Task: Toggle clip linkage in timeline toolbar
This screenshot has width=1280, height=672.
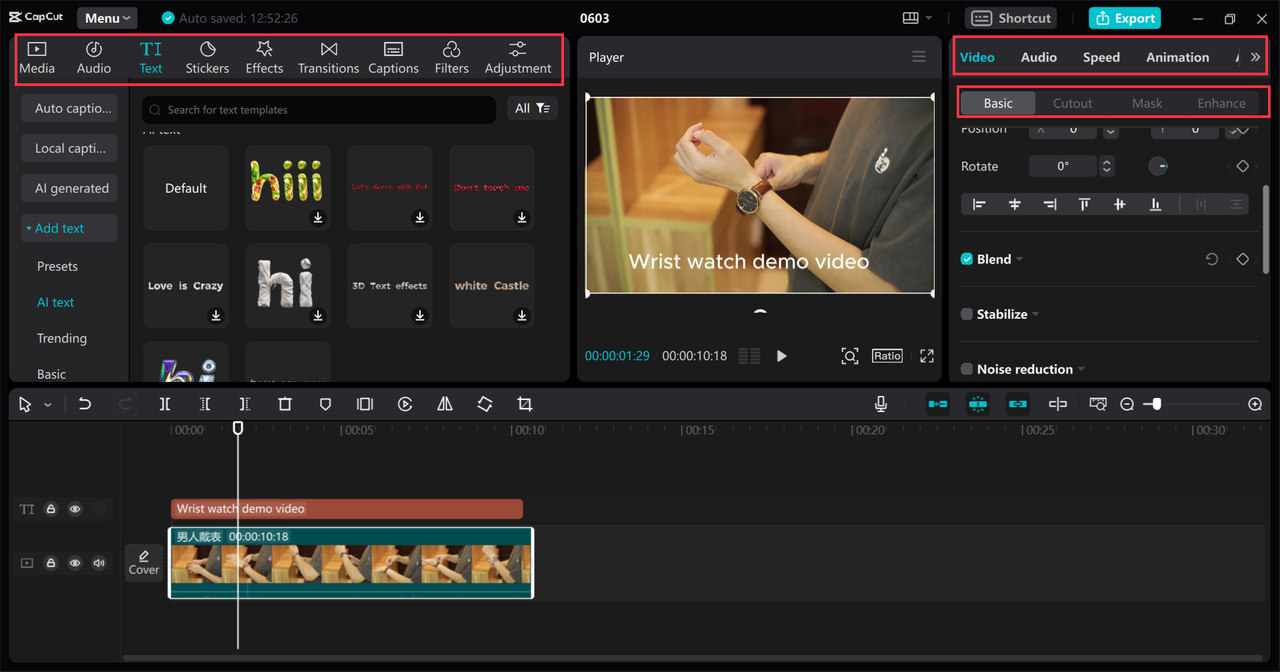Action: (1018, 404)
